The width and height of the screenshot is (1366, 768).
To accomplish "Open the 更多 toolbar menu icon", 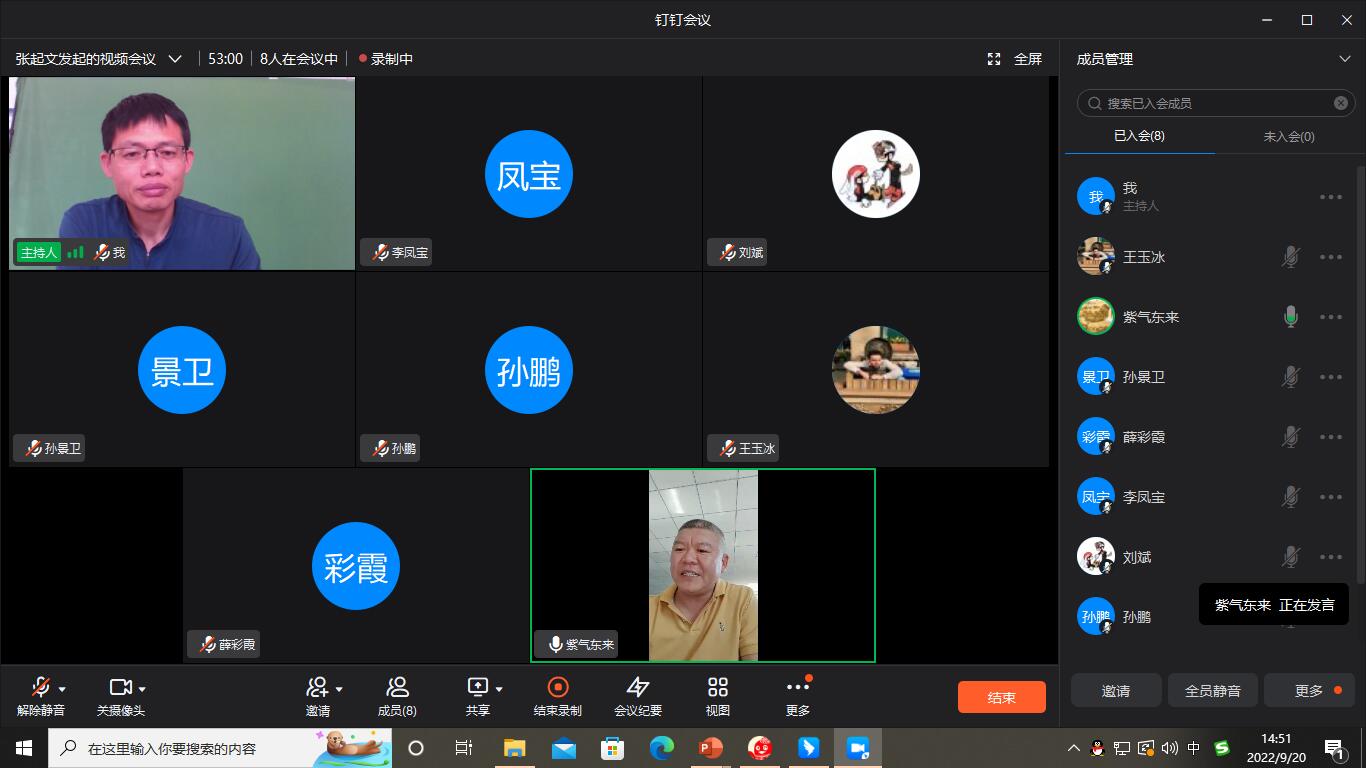I will coord(798,687).
